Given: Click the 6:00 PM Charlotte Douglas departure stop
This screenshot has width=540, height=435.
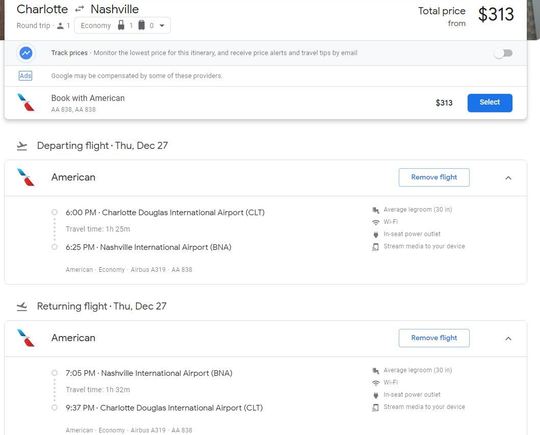Looking at the screenshot, I should point(165,213).
